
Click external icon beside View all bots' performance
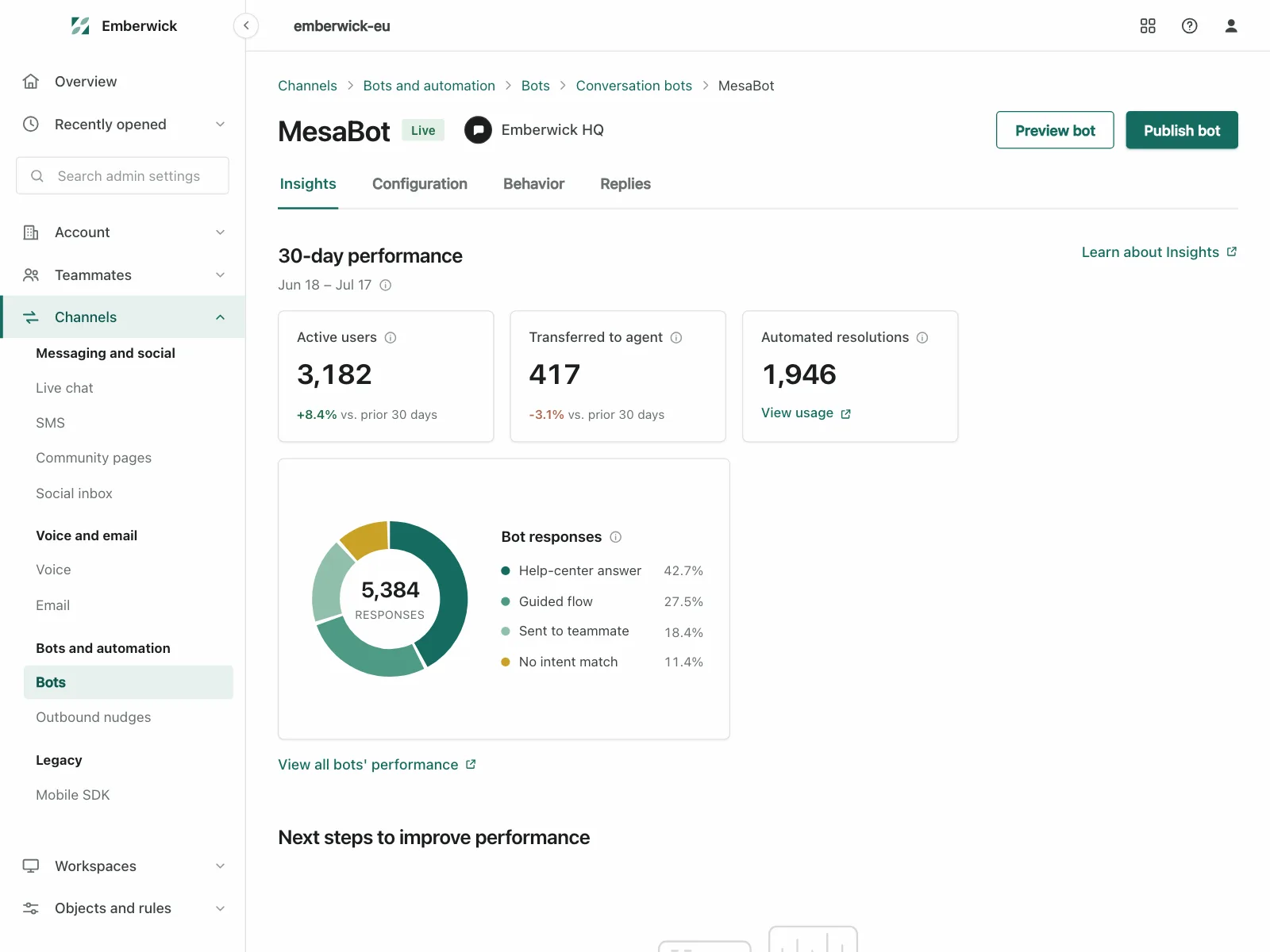(471, 765)
